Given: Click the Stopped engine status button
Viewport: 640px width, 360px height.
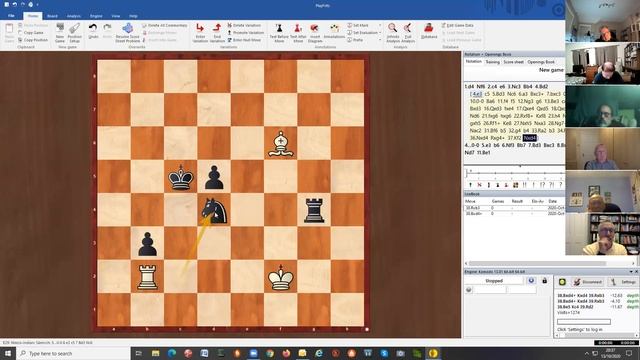Looking at the screenshot, I should click(x=494, y=281).
